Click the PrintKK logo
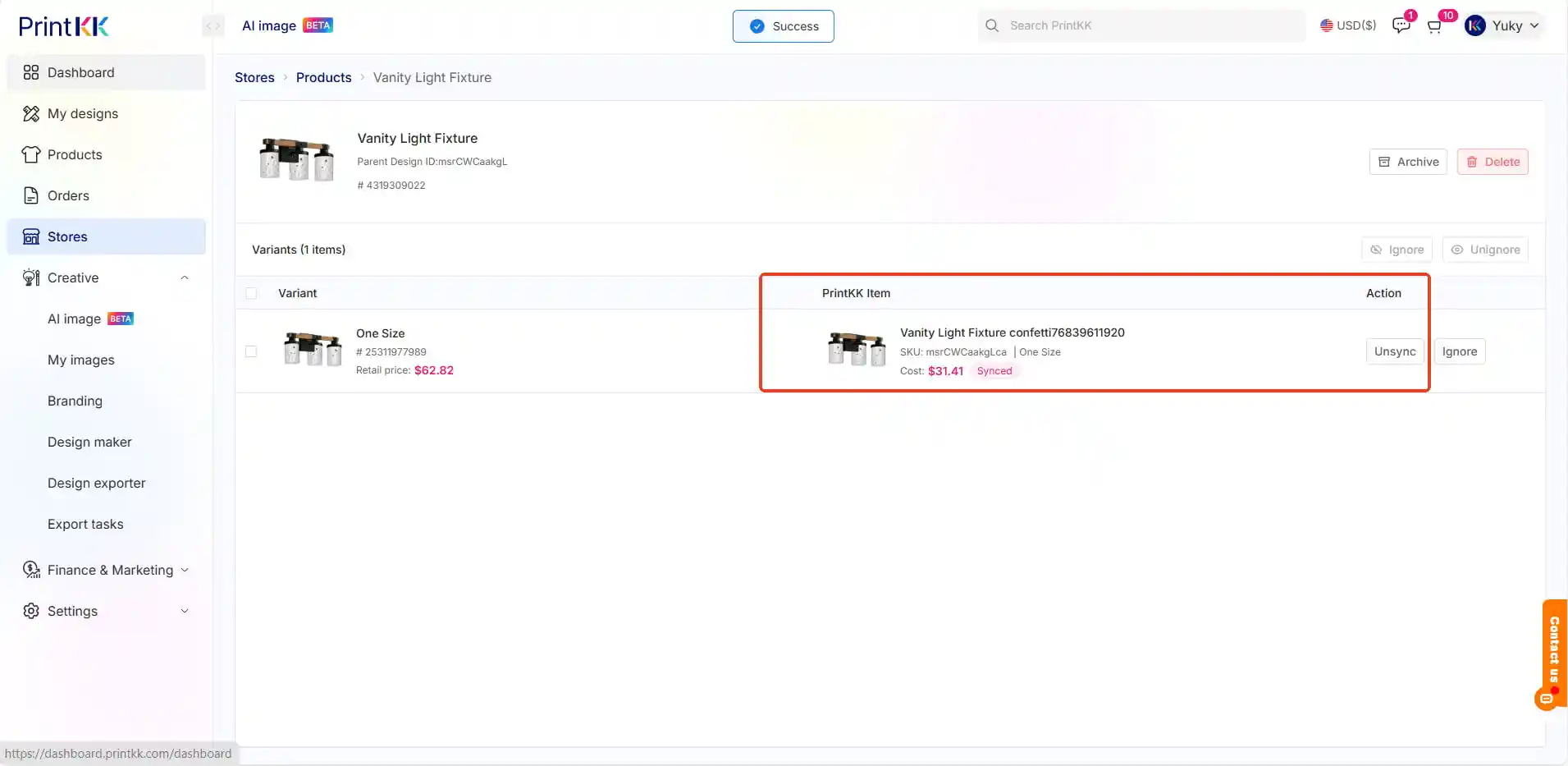Viewport: 1568px width, 766px height. [64, 26]
